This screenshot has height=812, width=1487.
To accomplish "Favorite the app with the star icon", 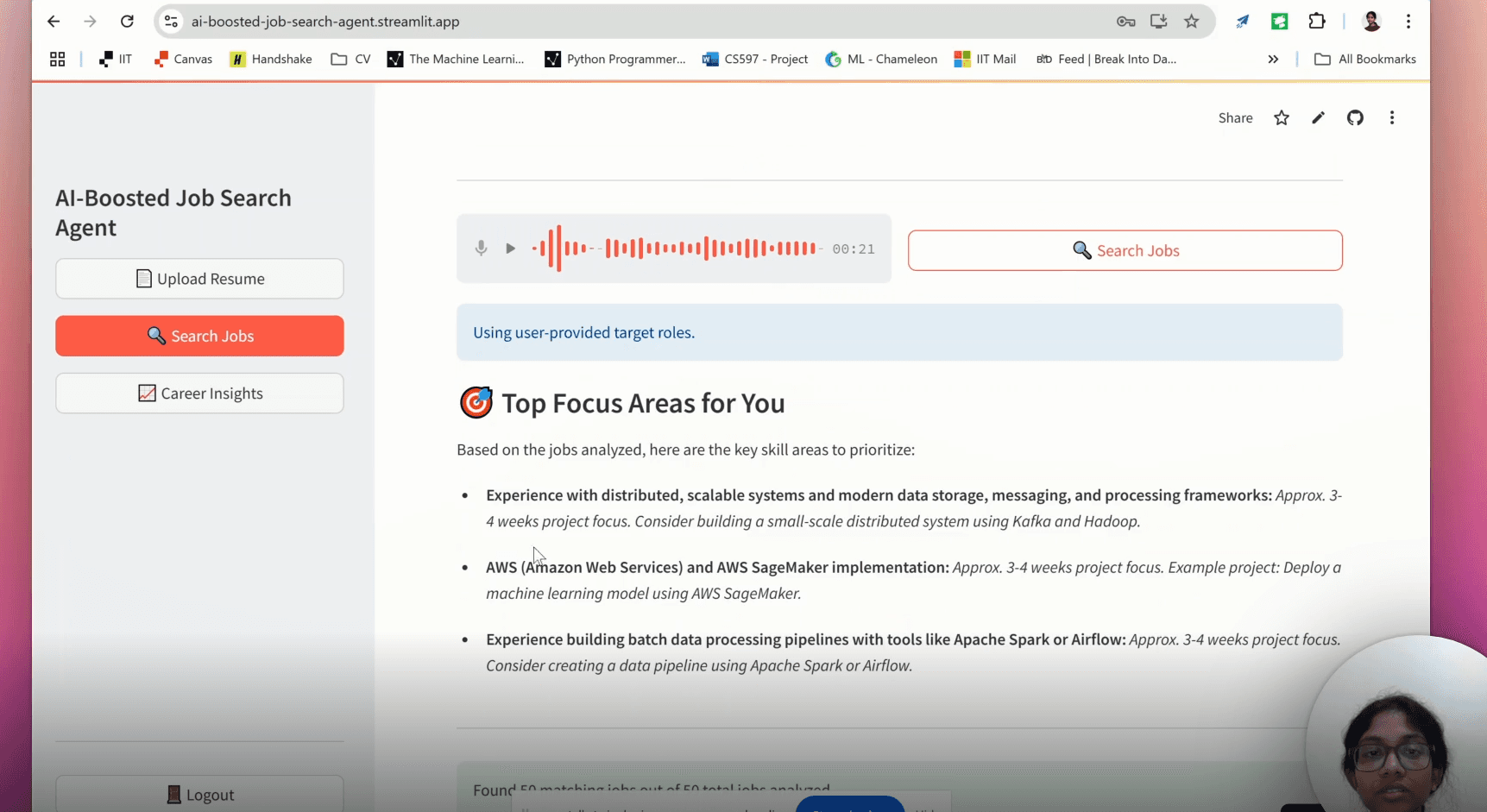I will point(1282,118).
